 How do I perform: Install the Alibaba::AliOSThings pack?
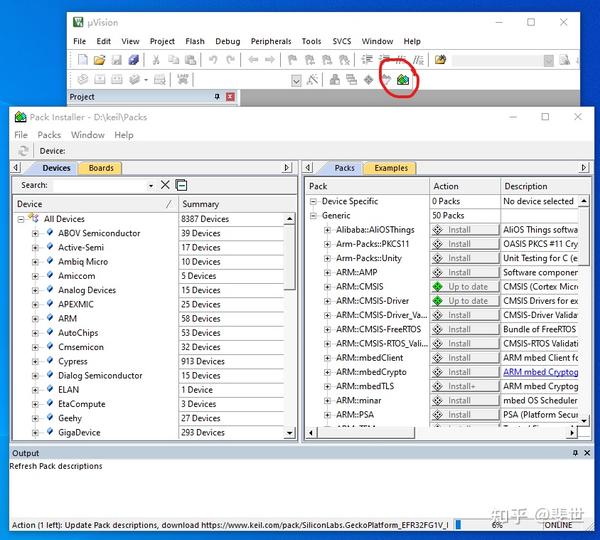[465, 230]
